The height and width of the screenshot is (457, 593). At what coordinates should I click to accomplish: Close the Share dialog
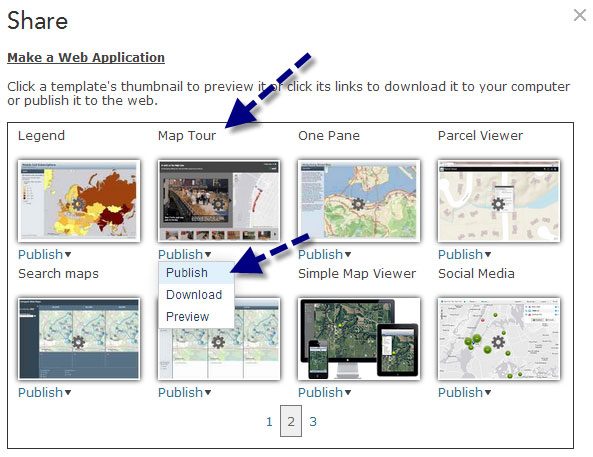[580, 16]
